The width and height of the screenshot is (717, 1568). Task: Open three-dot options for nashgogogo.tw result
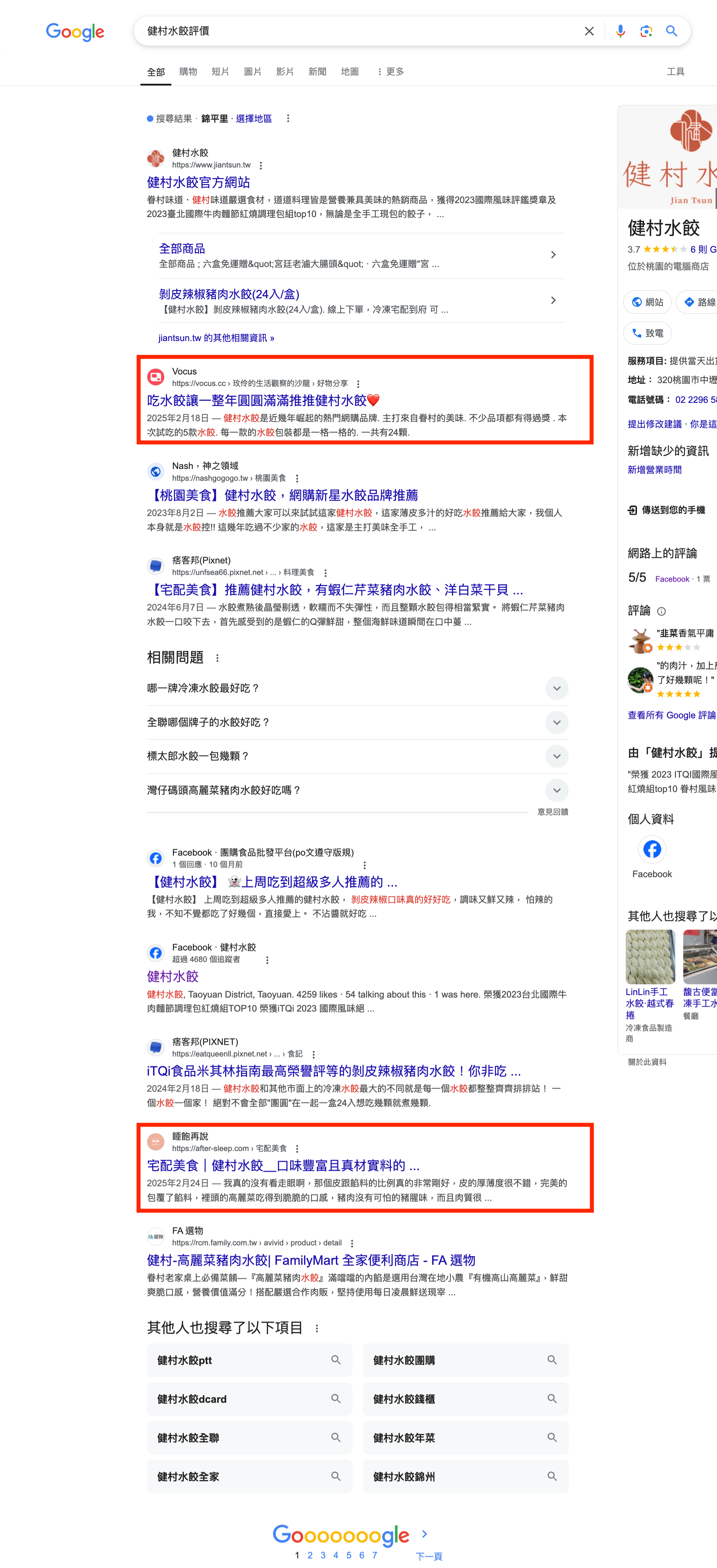(x=296, y=478)
